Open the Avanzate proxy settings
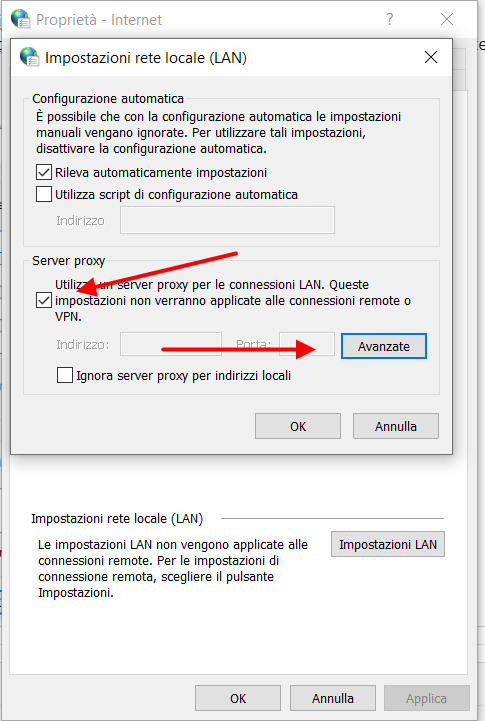The height and width of the screenshot is (721, 485). point(384,346)
